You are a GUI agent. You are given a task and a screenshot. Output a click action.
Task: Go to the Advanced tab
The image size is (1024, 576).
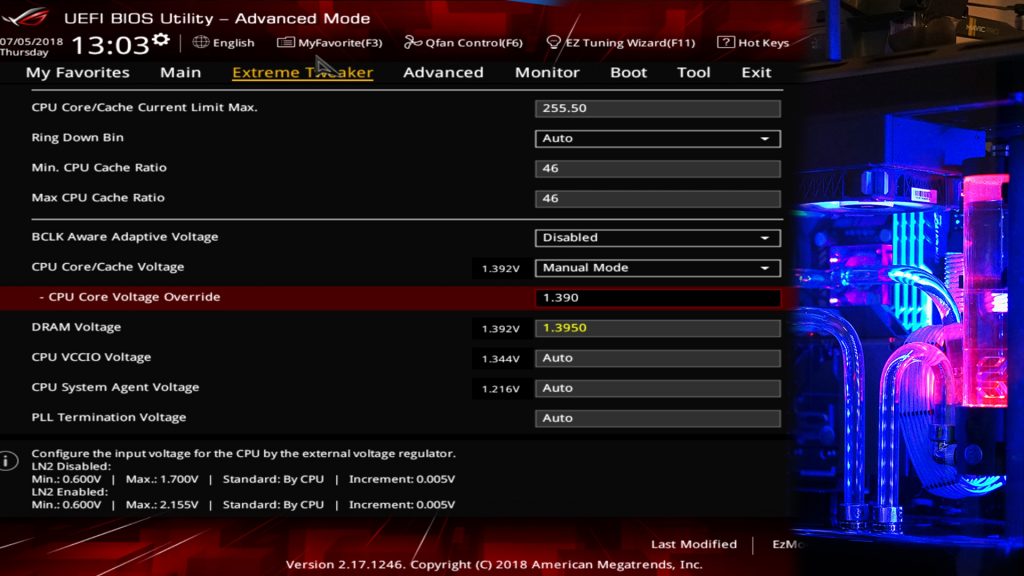(443, 72)
